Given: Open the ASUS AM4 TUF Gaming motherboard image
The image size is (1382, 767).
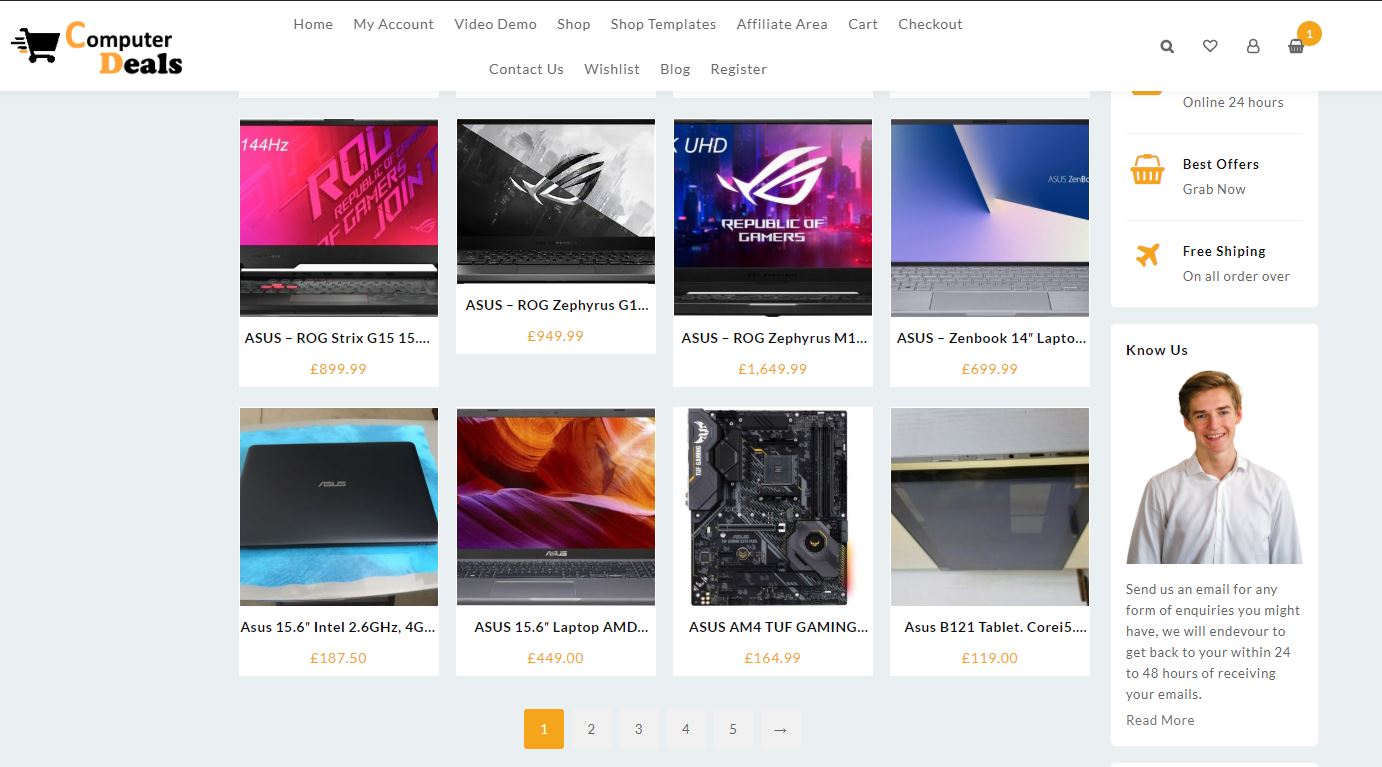Looking at the screenshot, I should tap(773, 506).
